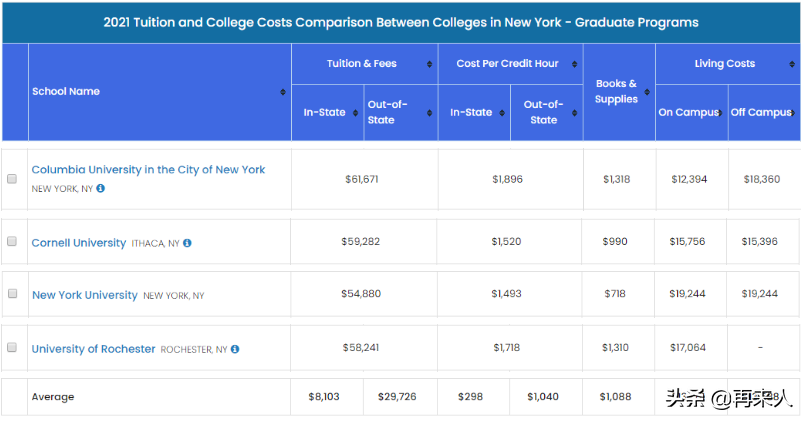Check the New York University row box
Image resolution: width=806 pixels, height=421 pixels.
coord(12,295)
